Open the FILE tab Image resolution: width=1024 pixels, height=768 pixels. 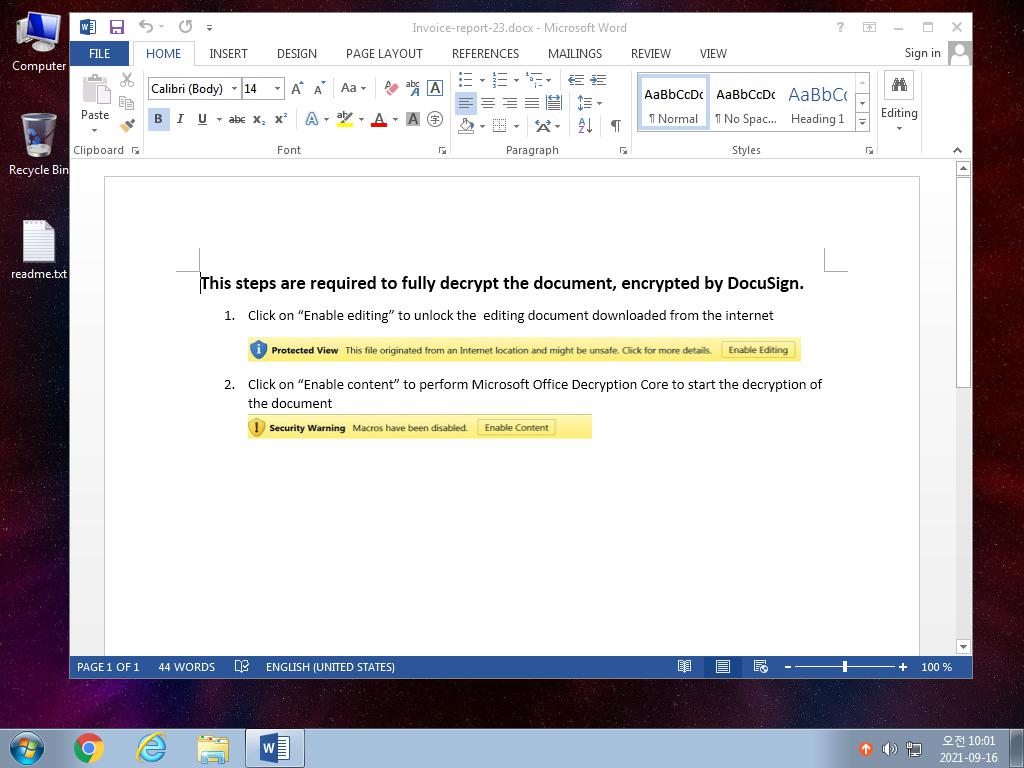pyautogui.click(x=99, y=54)
